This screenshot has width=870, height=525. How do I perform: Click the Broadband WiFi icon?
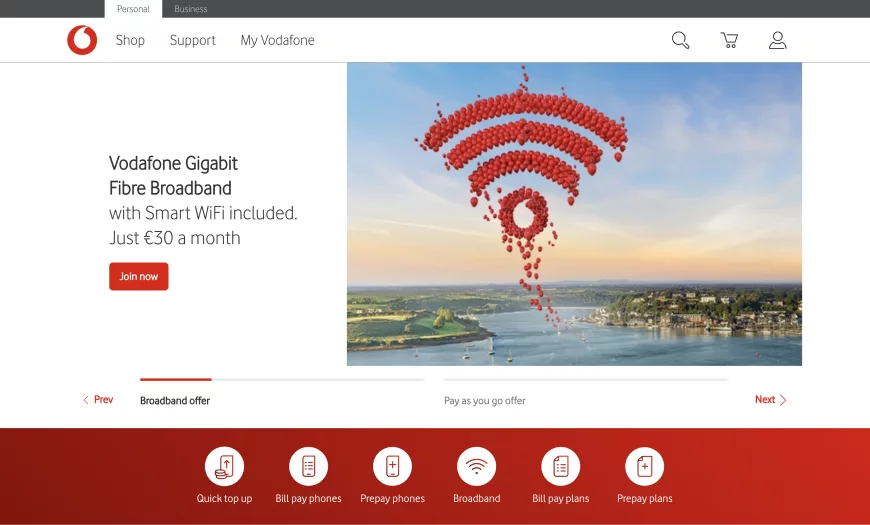pos(476,466)
